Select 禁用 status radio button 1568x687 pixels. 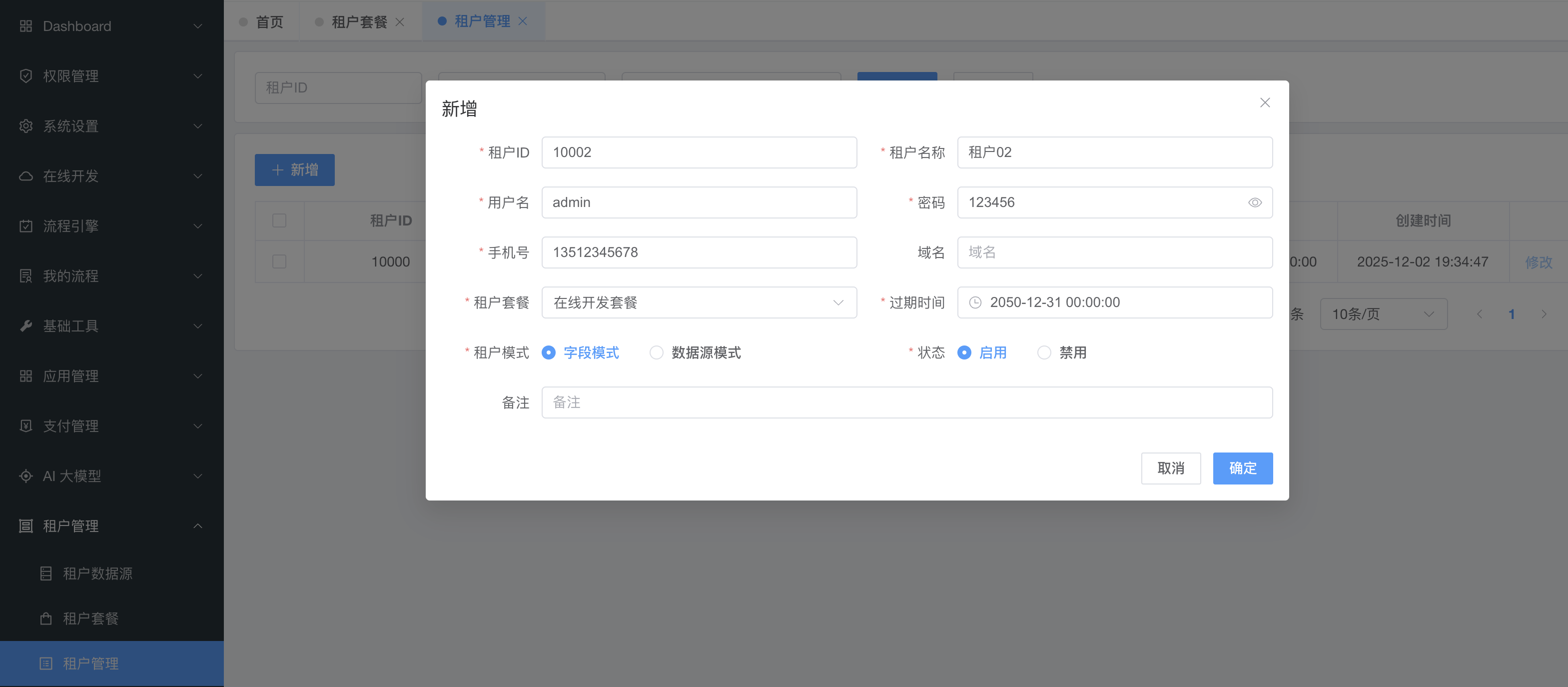1043,352
